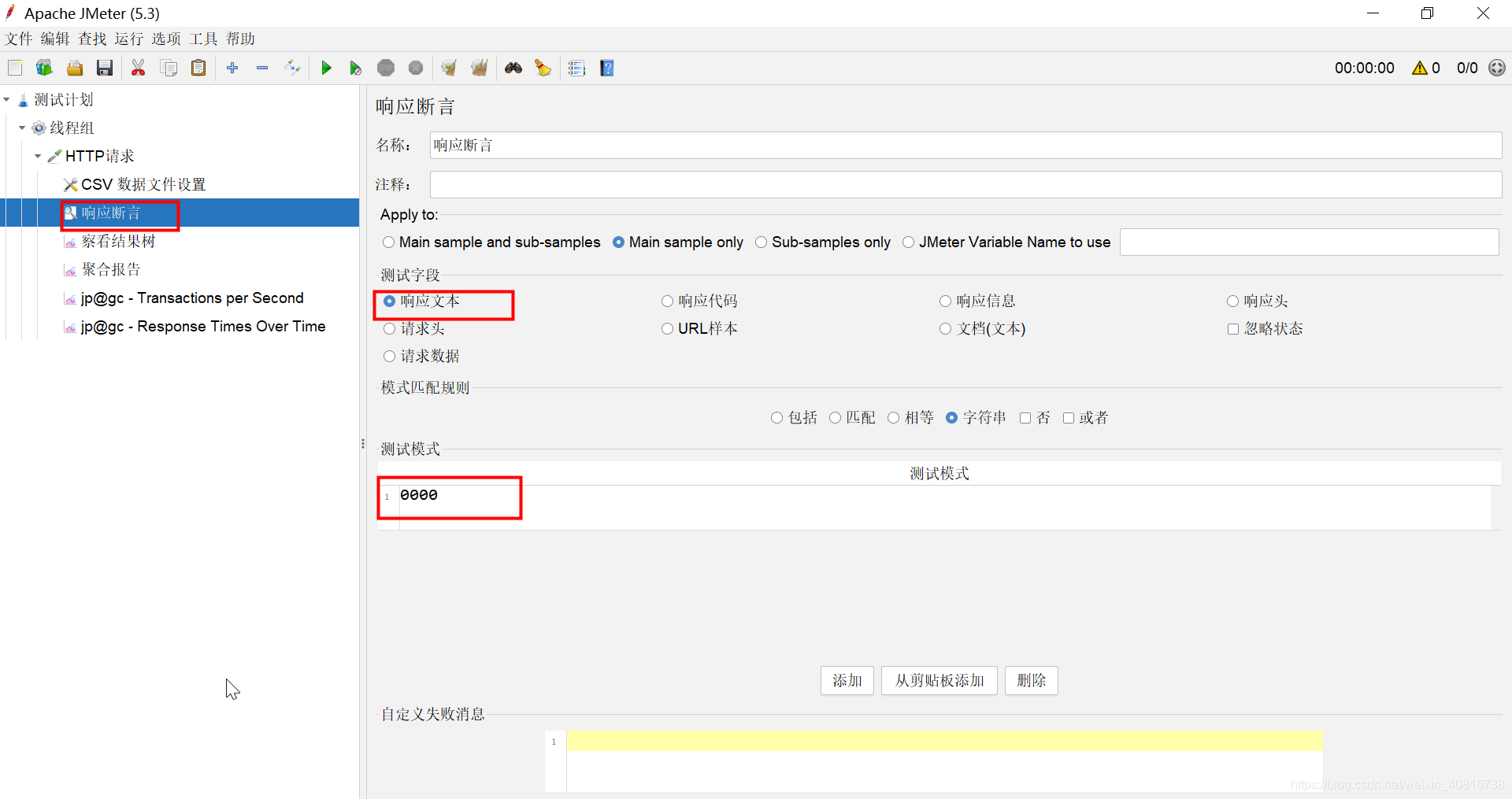This screenshot has width=1512, height=799.
Task: Click the Toggle enable/disable icon
Action: pos(292,68)
